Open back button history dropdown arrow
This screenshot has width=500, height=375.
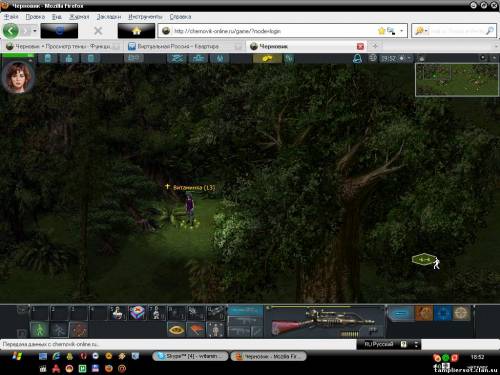pyautogui.click(x=35, y=31)
